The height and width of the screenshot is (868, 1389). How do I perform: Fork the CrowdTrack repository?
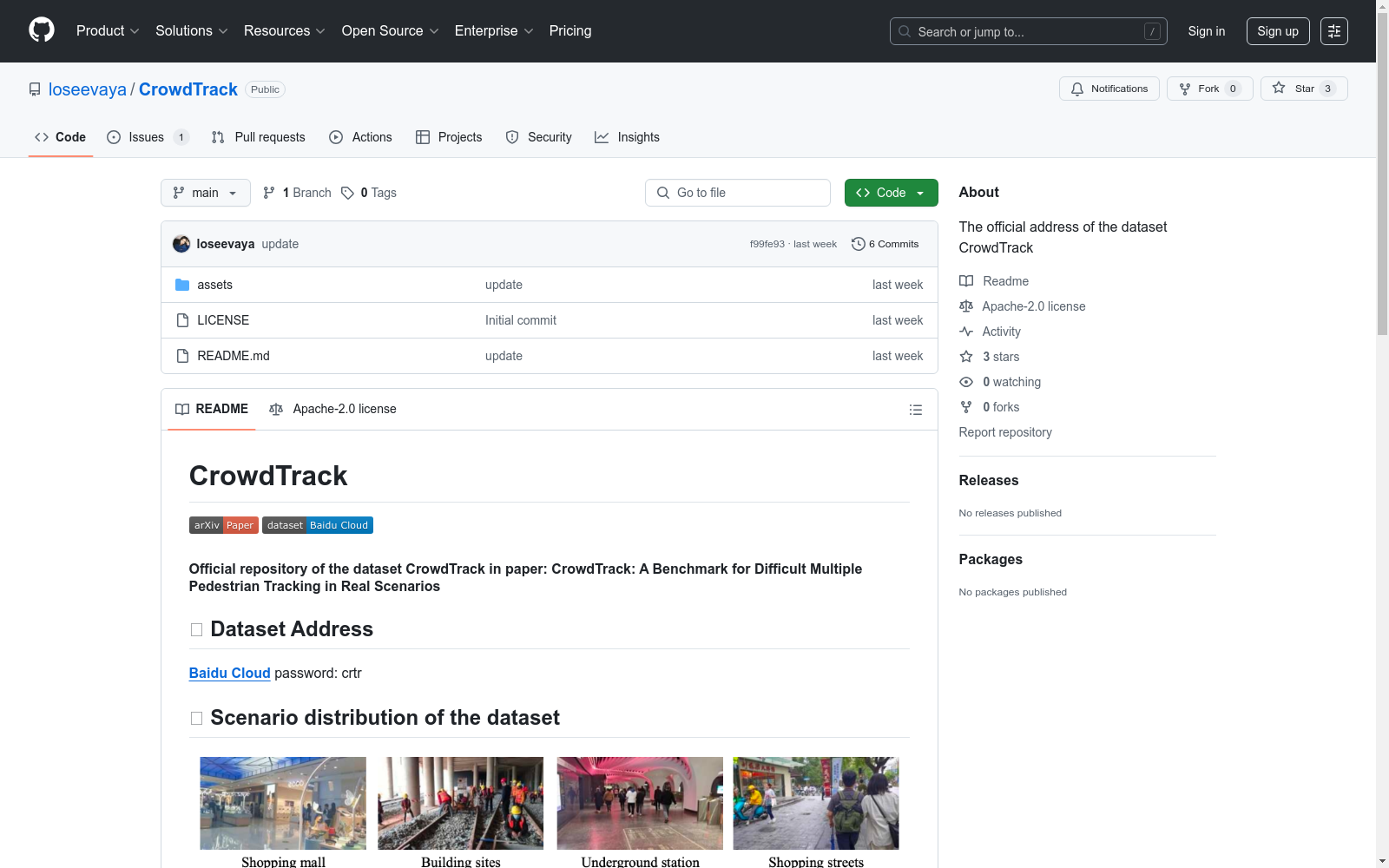coord(1209,89)
